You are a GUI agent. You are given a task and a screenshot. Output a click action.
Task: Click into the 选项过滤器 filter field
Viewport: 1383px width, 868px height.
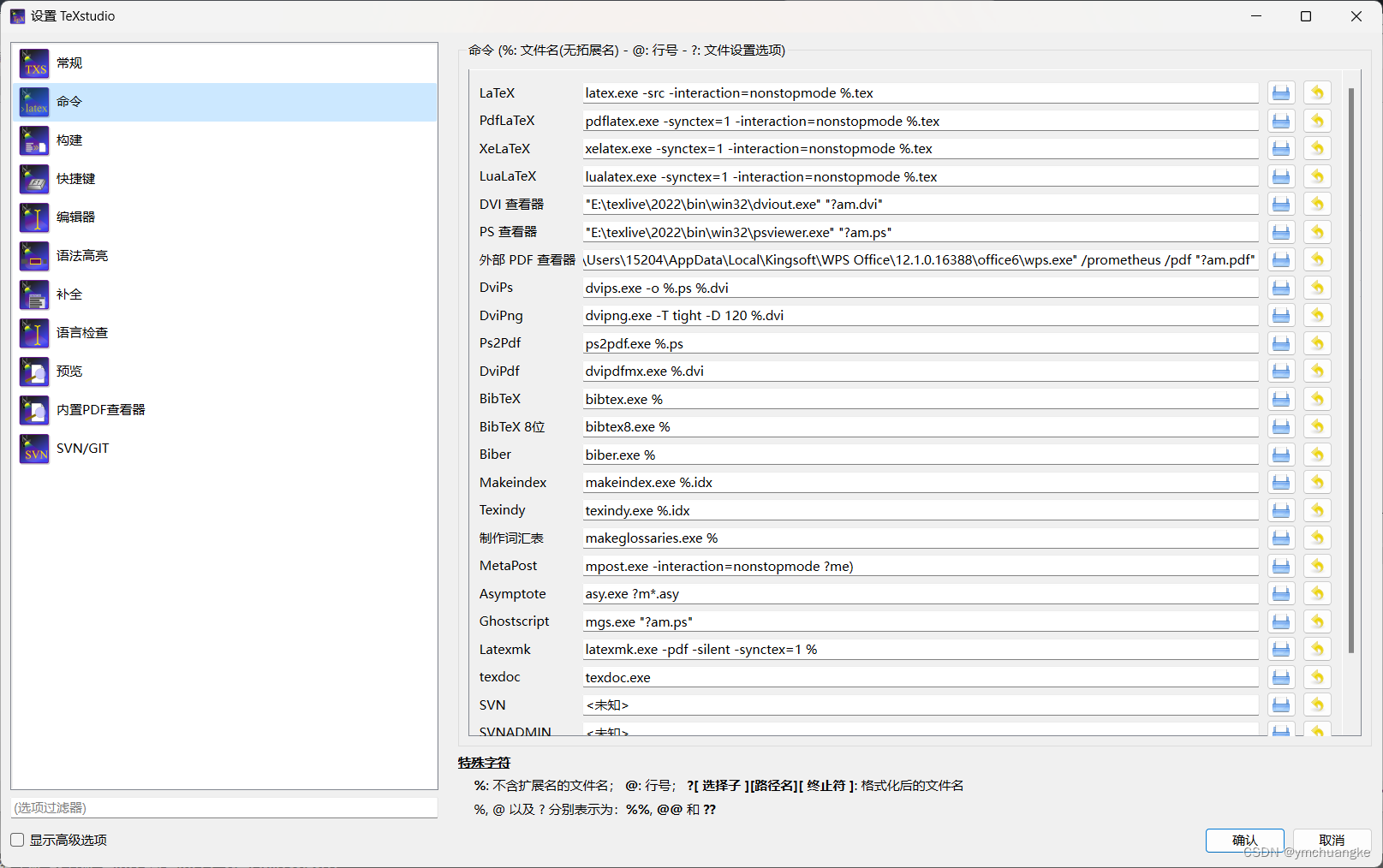point(224,807)
